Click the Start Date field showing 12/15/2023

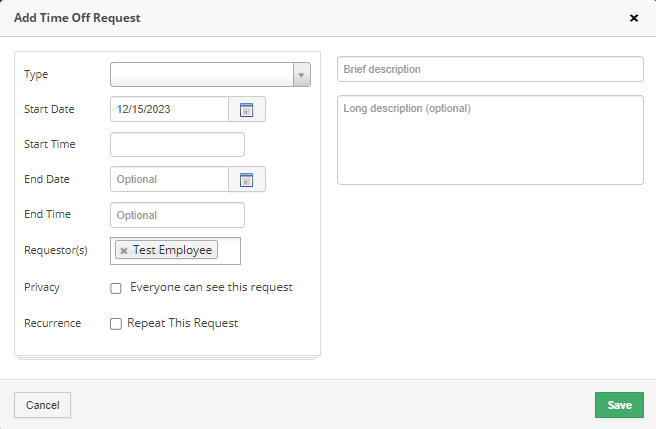coord(169,110)
